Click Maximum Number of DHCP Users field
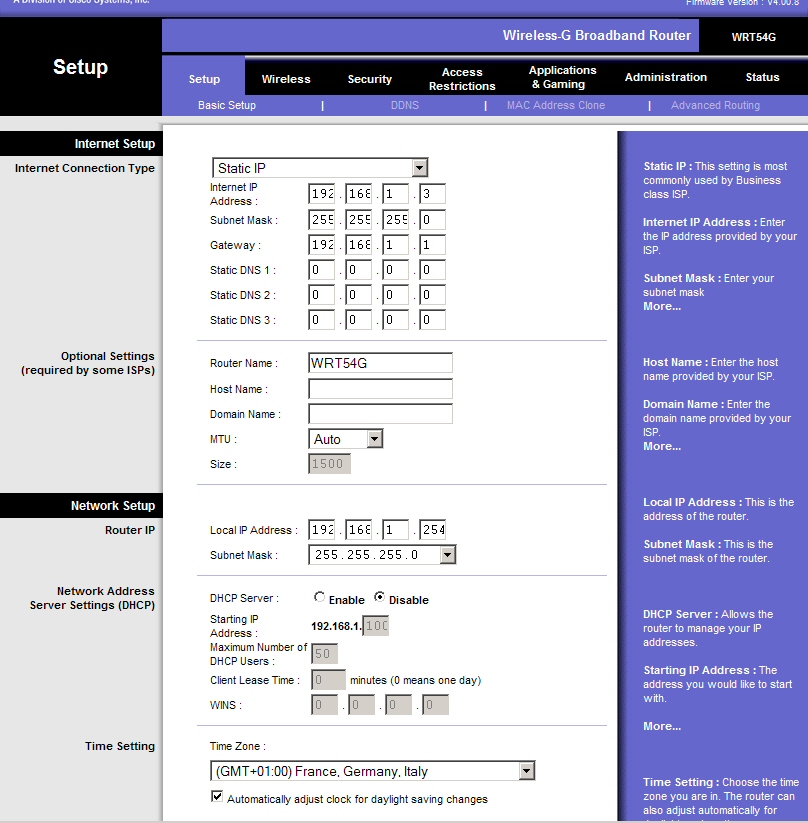The width and height of the screenshot is (808, 823). click(324, 654)
